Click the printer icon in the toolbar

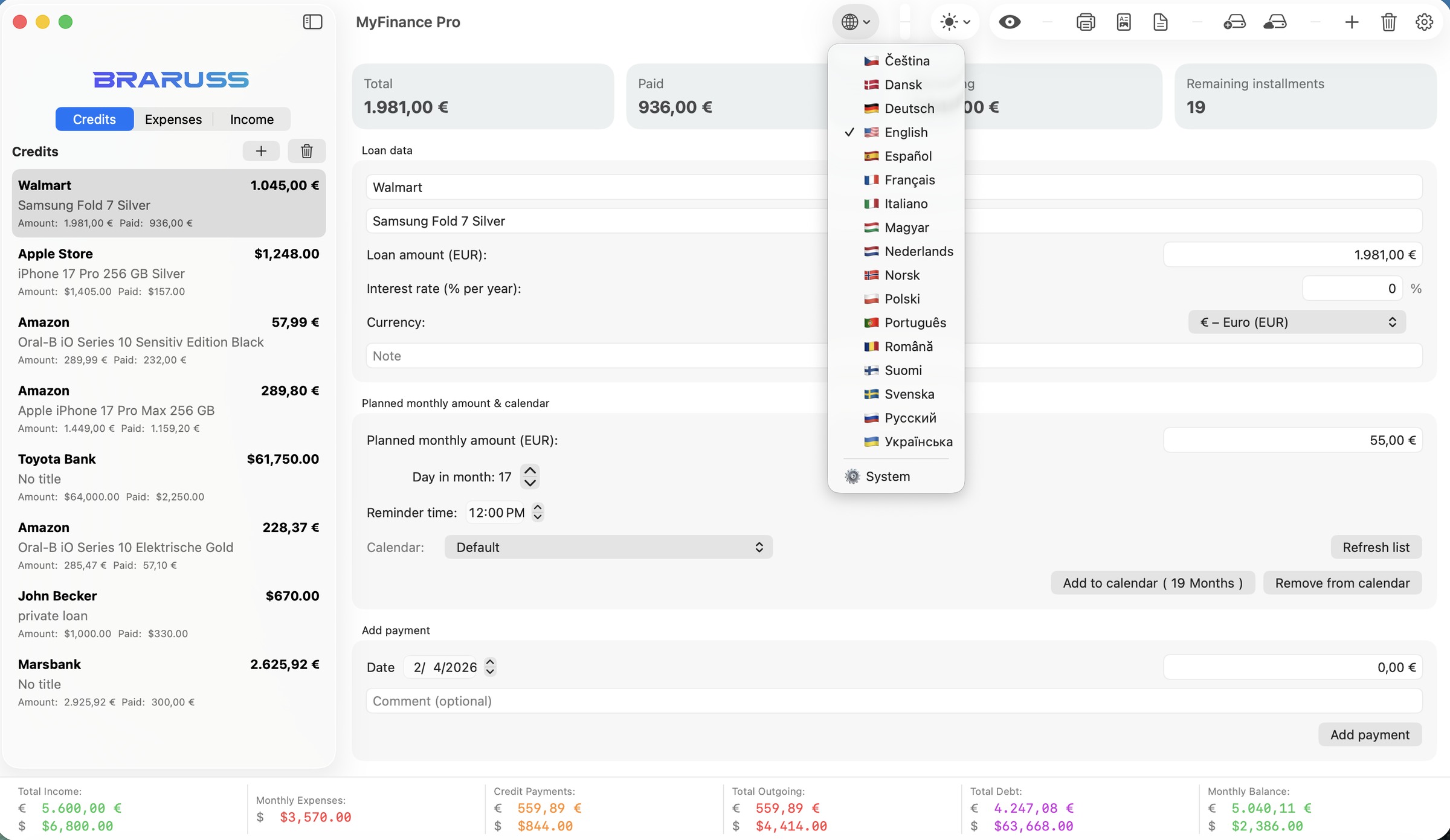click(x=1085, y=22)
